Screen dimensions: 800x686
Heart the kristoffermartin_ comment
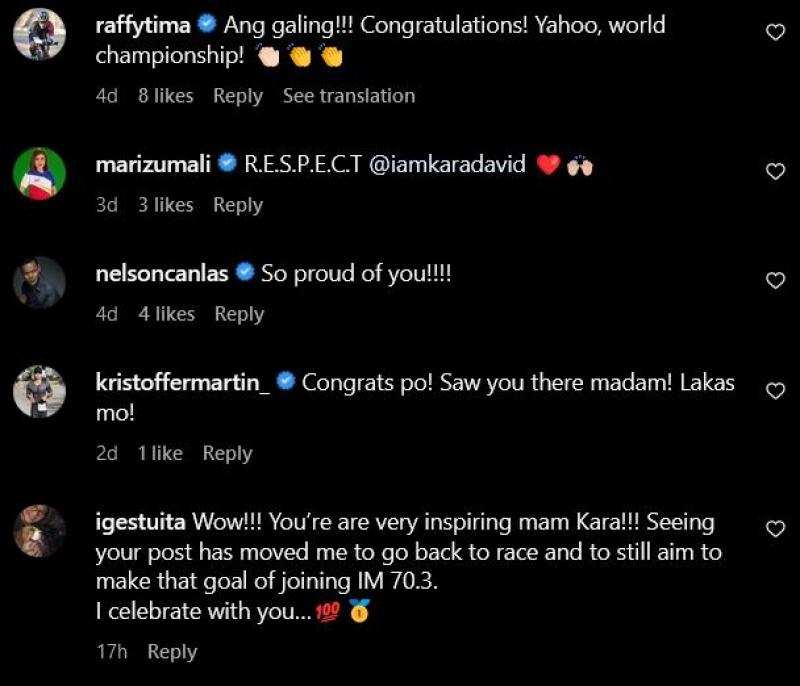pyautogui.click(x=775, y=391)
